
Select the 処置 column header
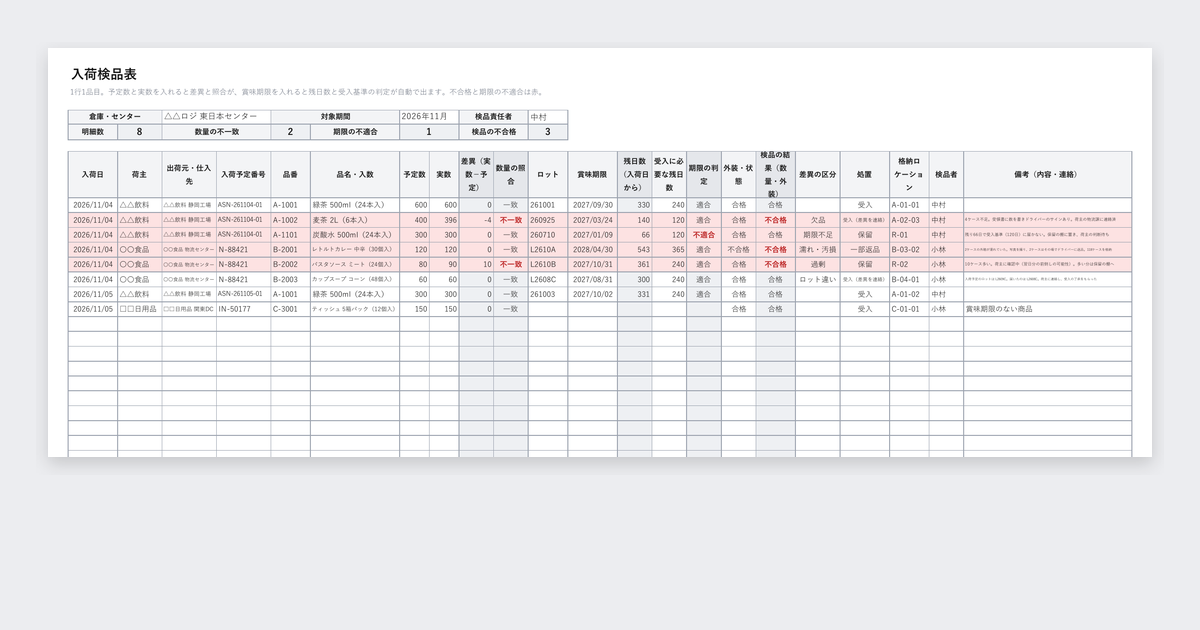tap(865, 174)
